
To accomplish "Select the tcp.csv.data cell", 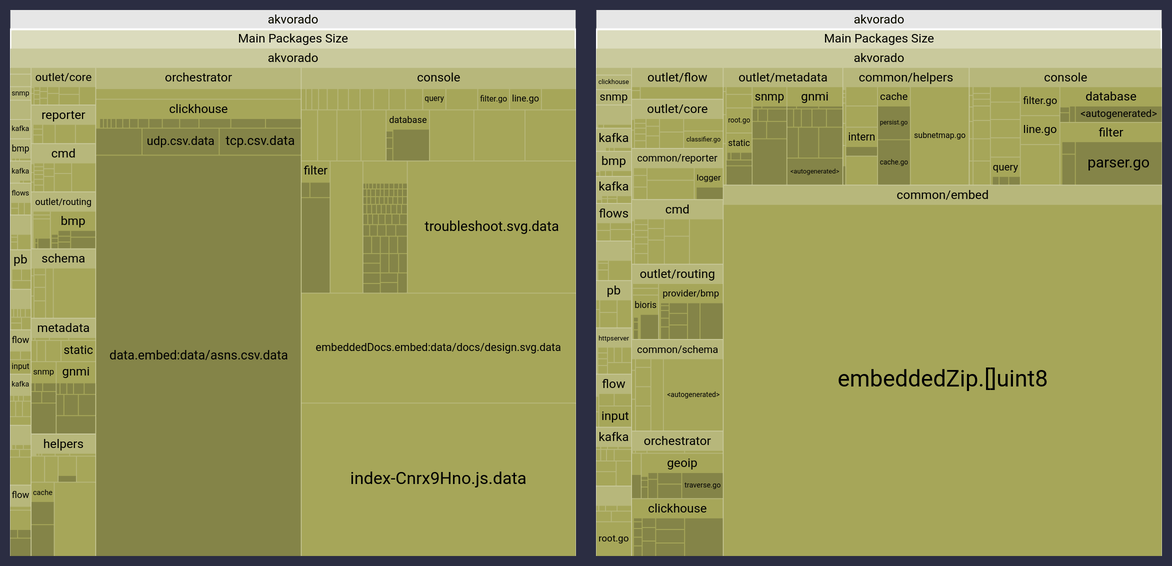I will tap(260, 141).
